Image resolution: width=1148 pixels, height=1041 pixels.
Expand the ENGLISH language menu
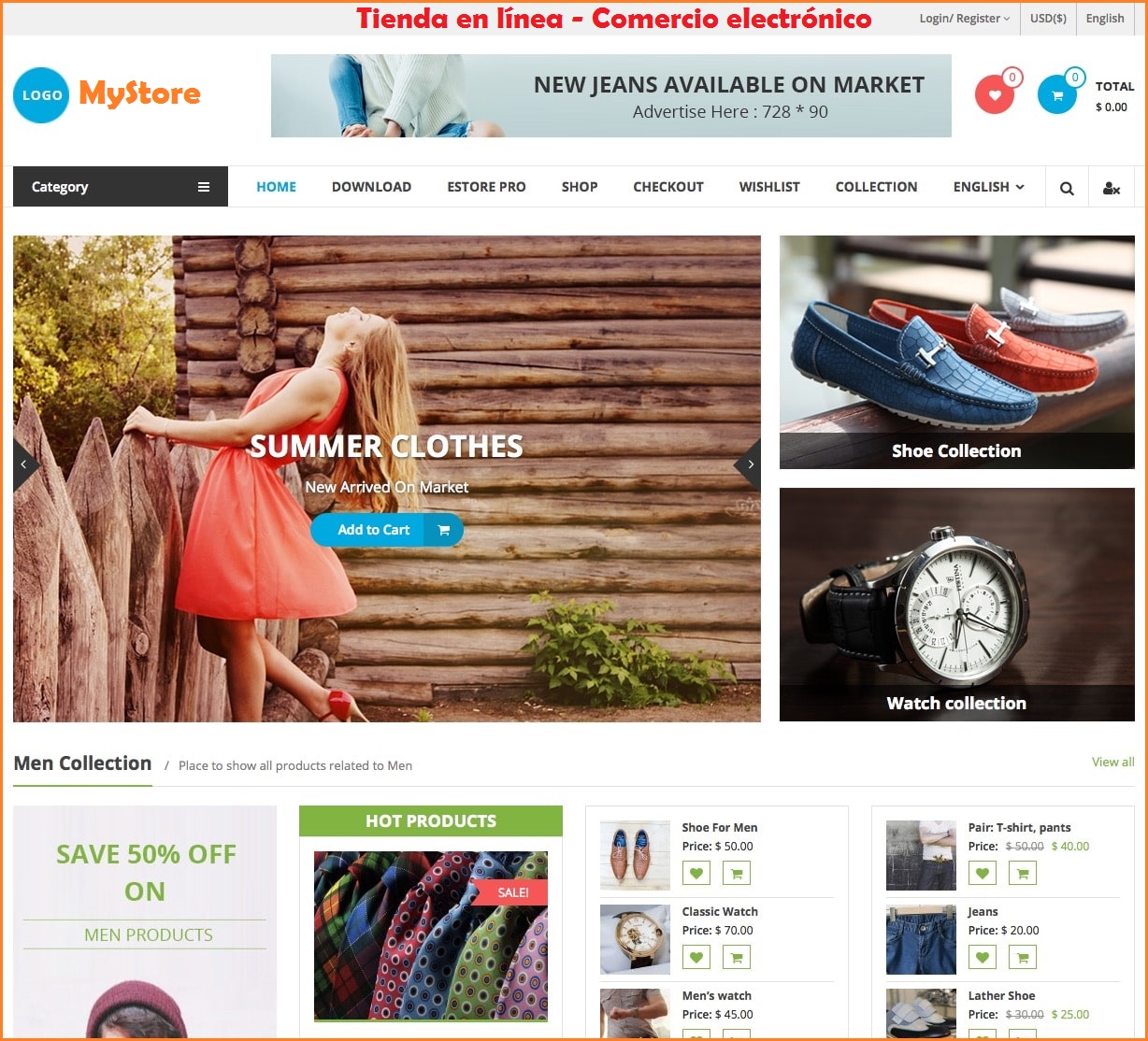(988, 187)
